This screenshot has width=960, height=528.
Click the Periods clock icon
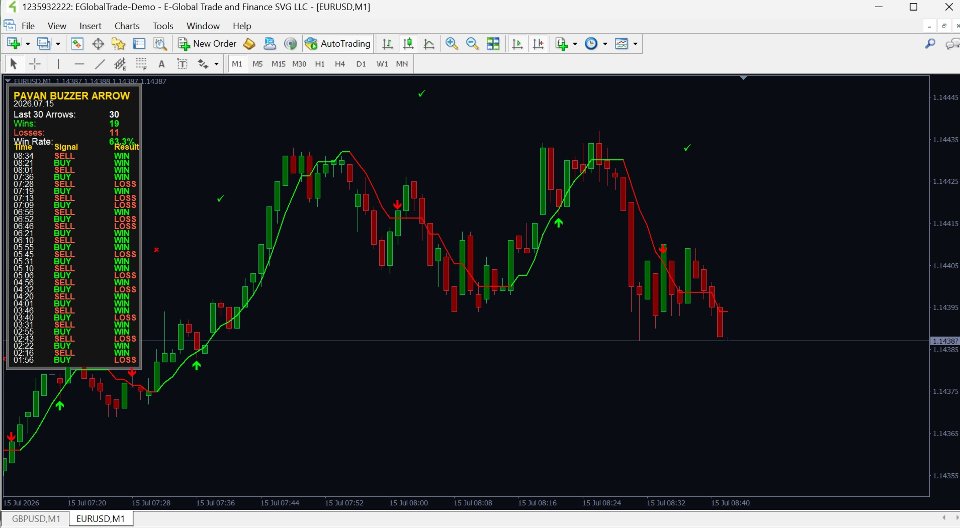coord(591,43)
